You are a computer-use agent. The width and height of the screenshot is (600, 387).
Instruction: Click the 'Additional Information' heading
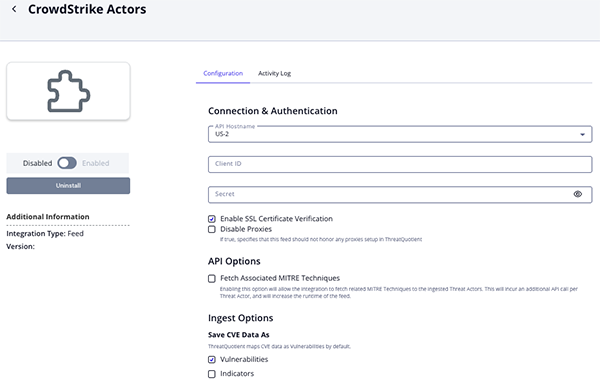(48, 217)
